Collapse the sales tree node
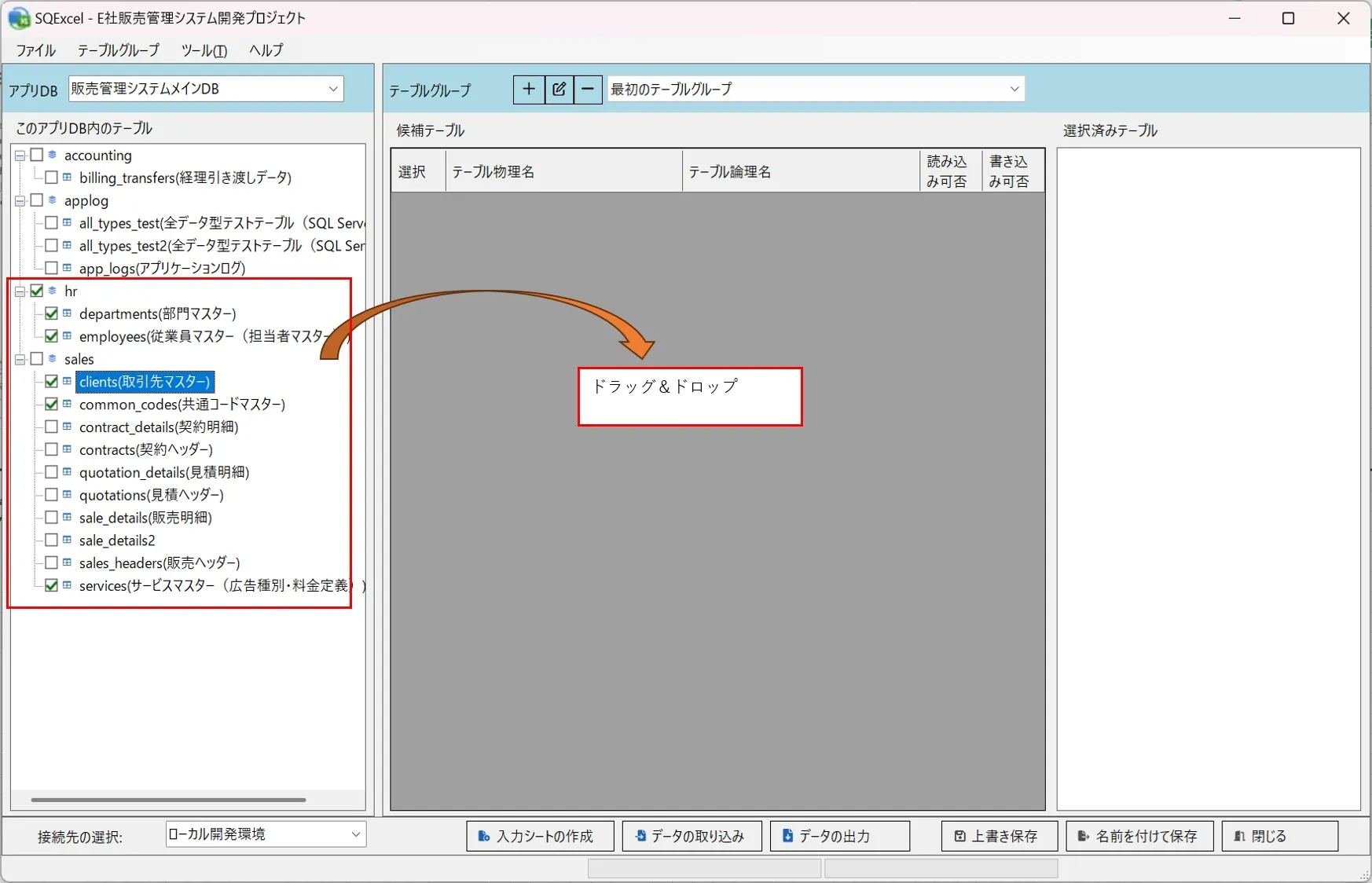The height and width of the screenshot is (883, 1372). tap(20, 359)
